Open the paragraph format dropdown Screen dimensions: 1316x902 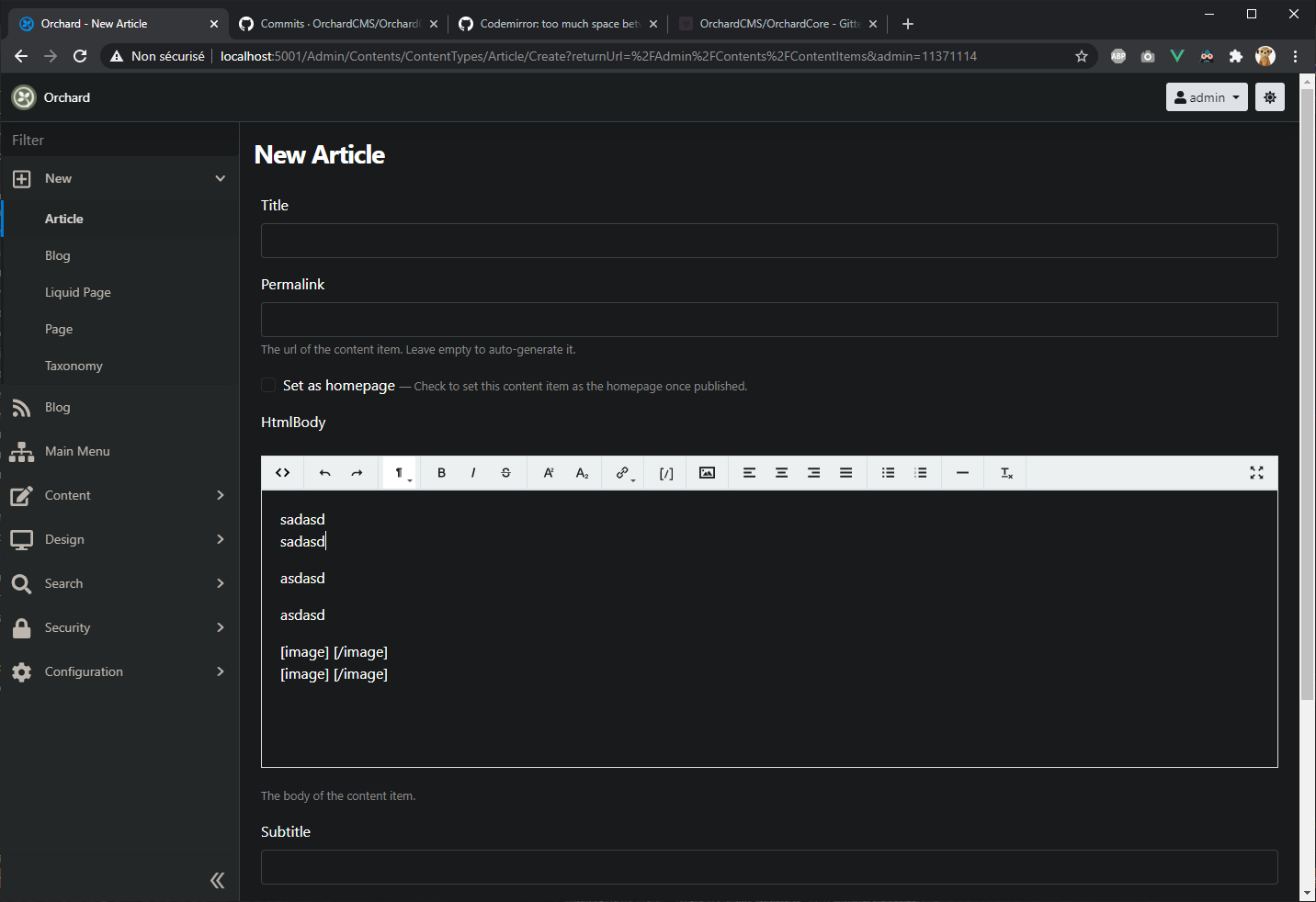click(x=399, y=472)
